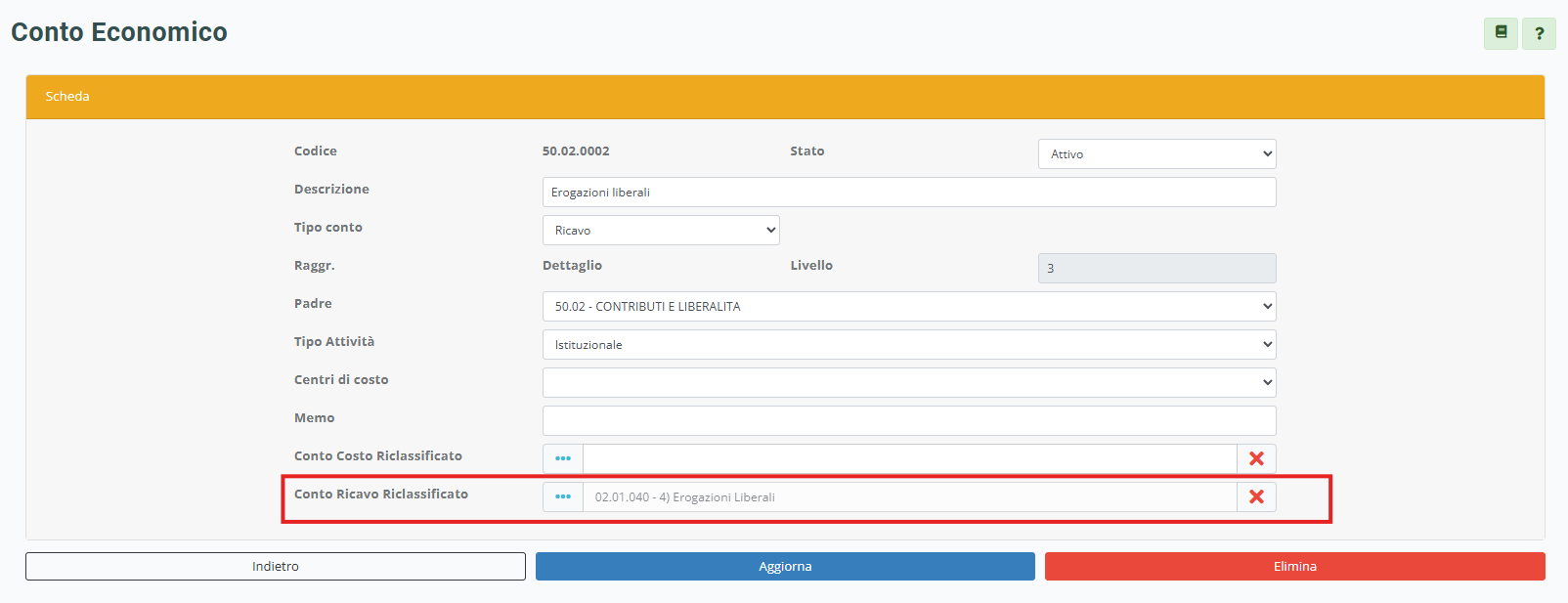1568x603 pixels.
Task: Expand the empty Centri di costo dropdown
Action: [x=909, y=382]
